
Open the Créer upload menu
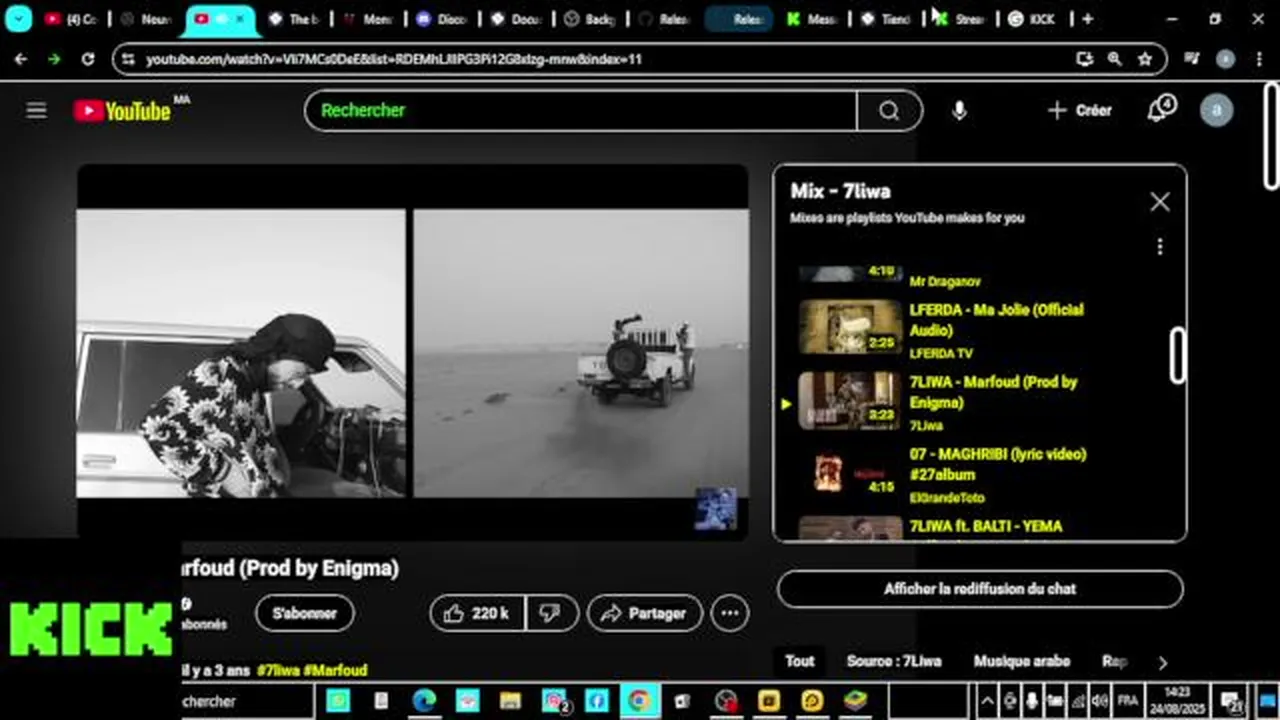tap(1079, 110)
